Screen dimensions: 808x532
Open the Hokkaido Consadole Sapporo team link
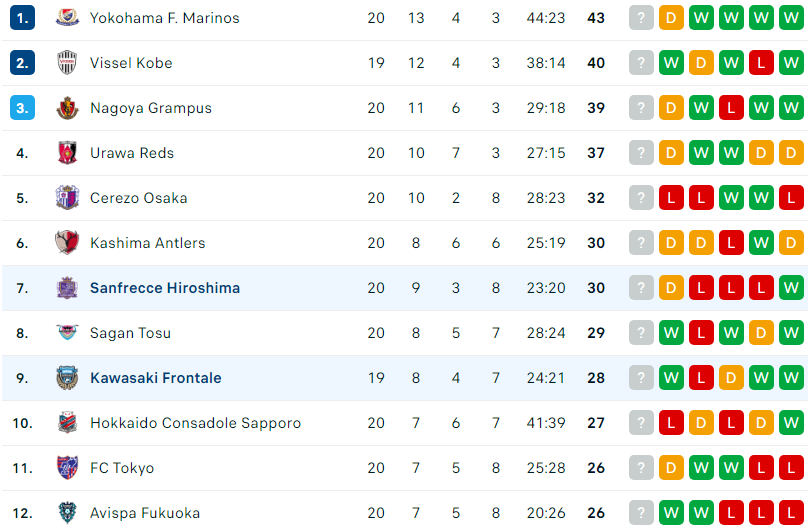pyautogui.click(x=195, y=423)
